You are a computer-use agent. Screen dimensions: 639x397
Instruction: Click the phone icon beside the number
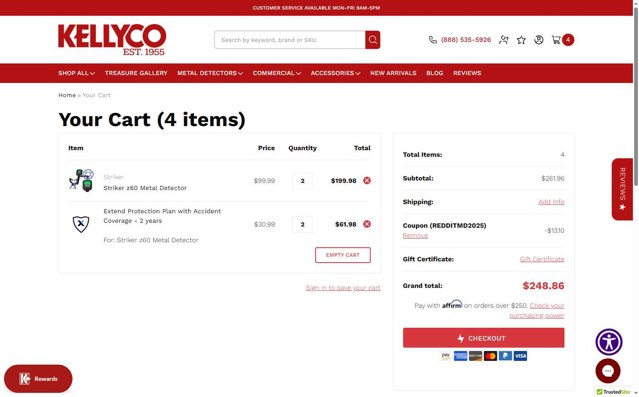432,40
